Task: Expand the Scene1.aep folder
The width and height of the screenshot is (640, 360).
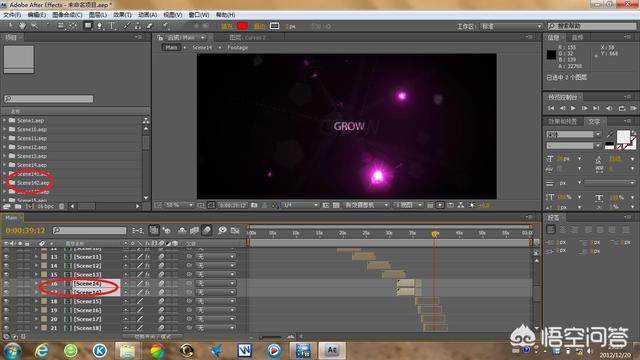Action: tap(5, 120)
